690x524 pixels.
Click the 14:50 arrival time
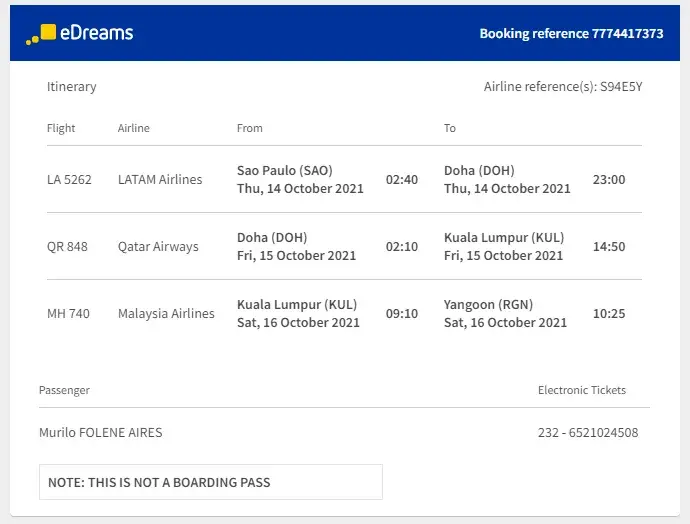pyautogui.click(x=609, y=247)
